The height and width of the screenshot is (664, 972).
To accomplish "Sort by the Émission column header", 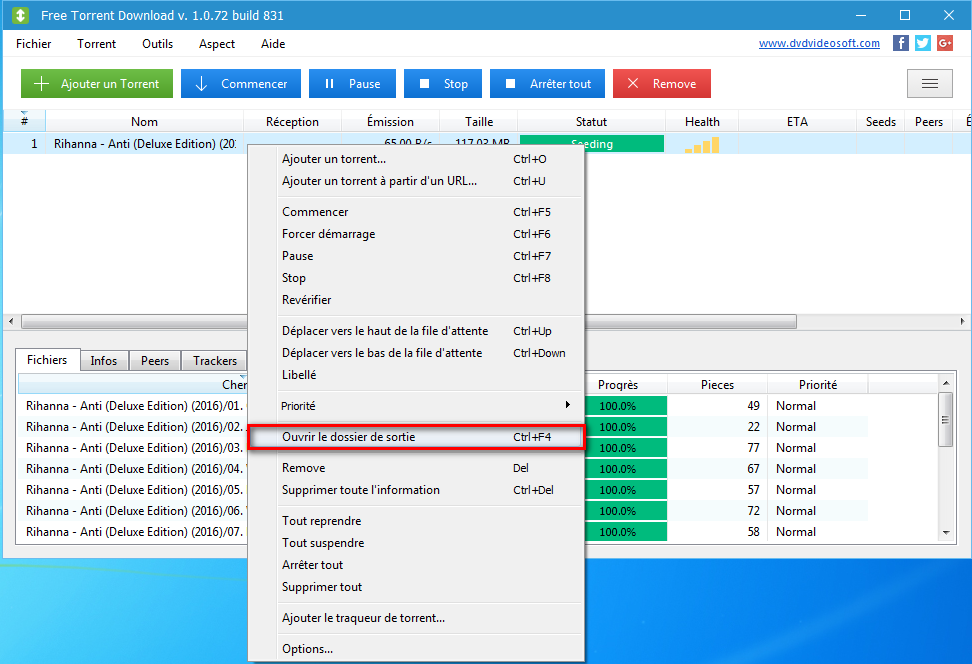I will click(x=390, y=122).
